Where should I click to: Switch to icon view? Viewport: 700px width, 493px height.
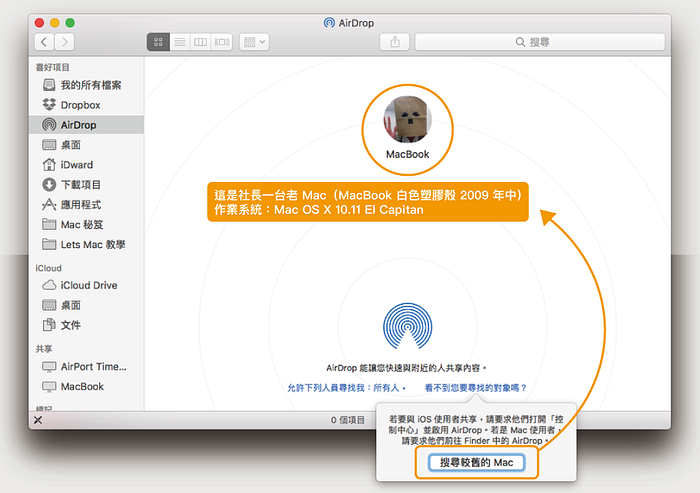click(158, 42)
